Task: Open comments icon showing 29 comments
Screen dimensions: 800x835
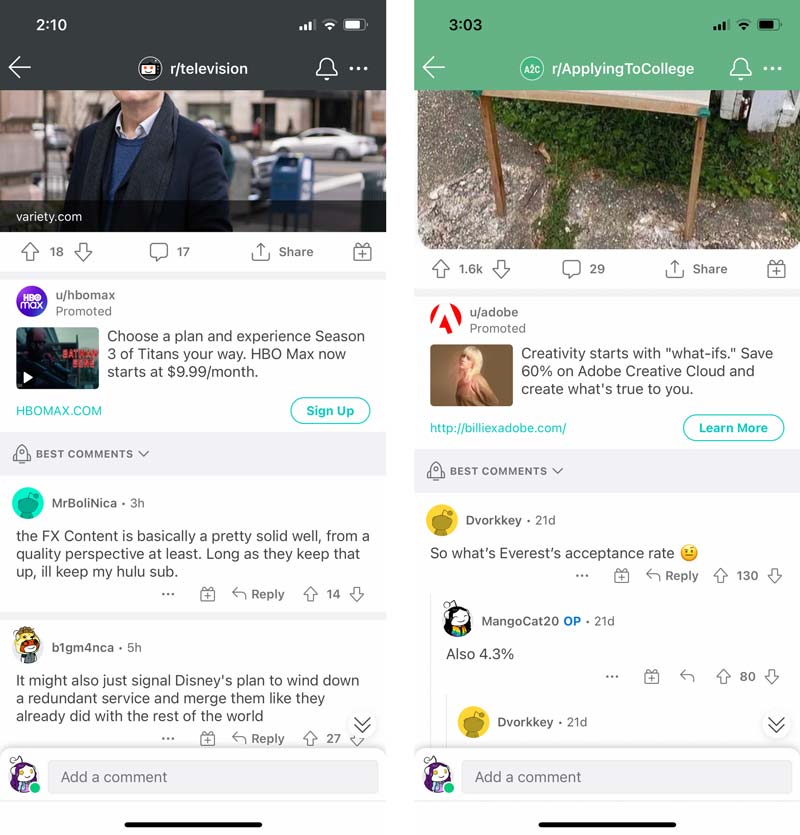Action: pyautogui.click(x=572, y=269)
